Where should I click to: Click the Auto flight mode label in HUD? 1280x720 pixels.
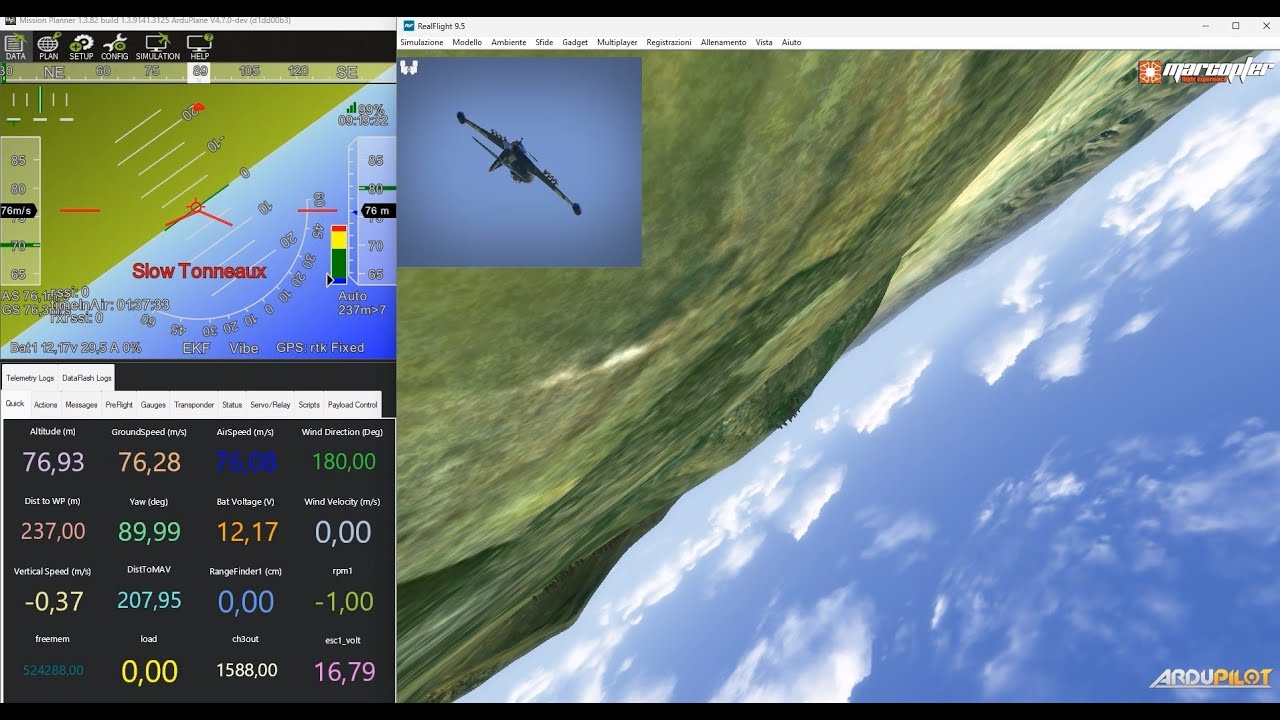[x=352, y=296]
